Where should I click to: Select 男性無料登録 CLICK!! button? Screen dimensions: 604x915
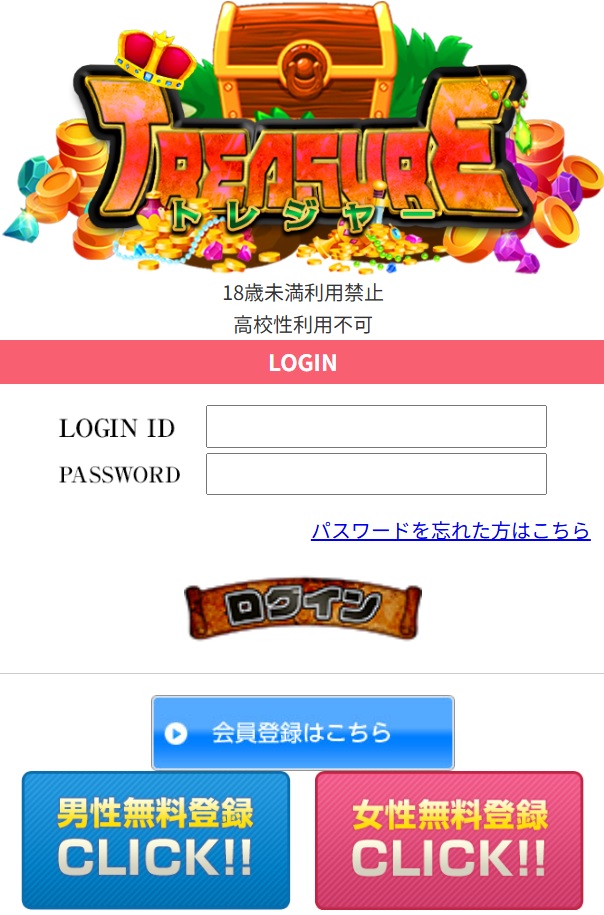tap(156, 840)
